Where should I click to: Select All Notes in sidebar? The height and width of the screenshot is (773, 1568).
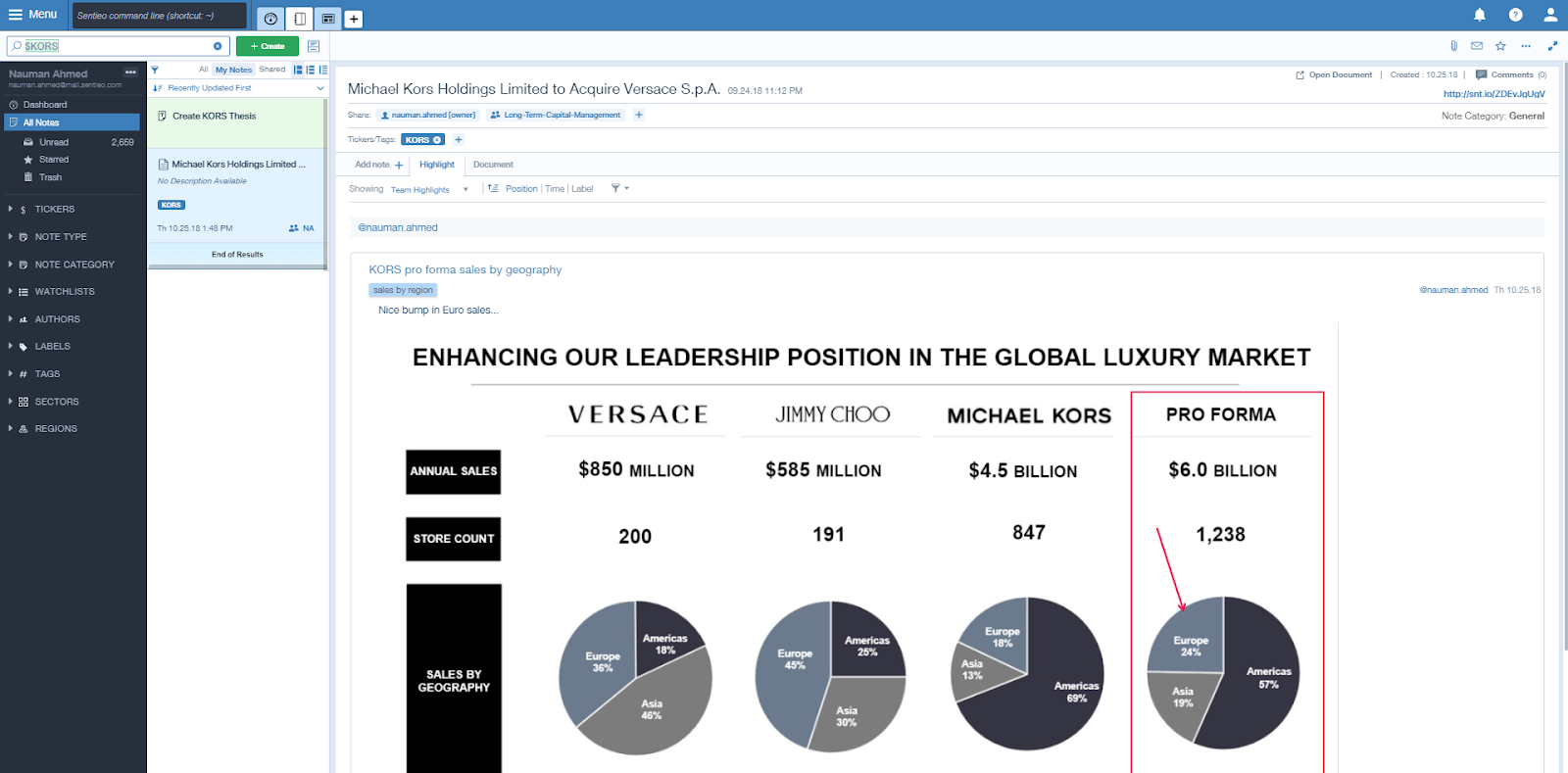73,122
